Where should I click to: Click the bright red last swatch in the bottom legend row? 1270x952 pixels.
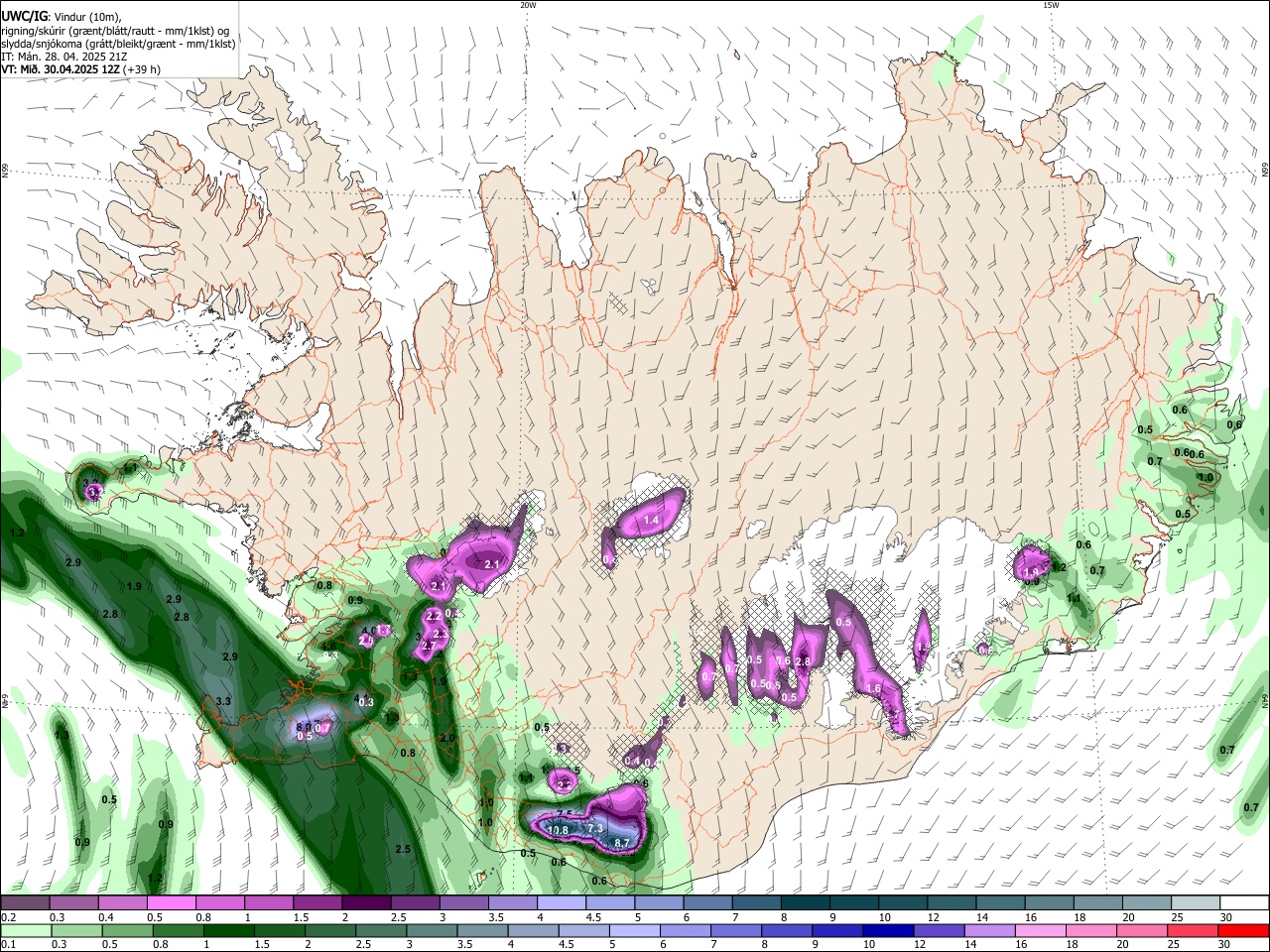coord(1243,930)
